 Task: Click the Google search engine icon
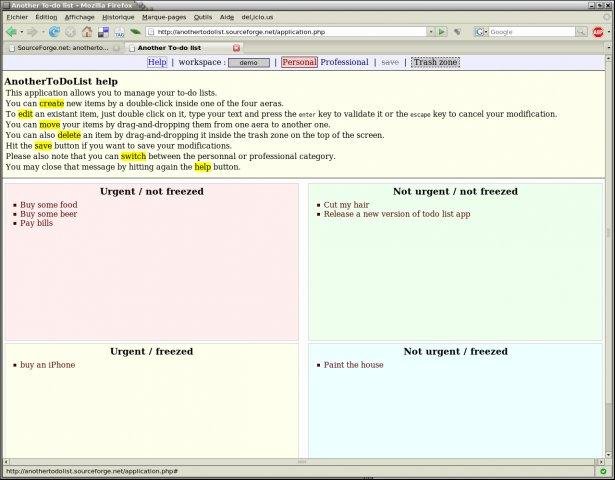pyautogui.click(x=479, y=32)
